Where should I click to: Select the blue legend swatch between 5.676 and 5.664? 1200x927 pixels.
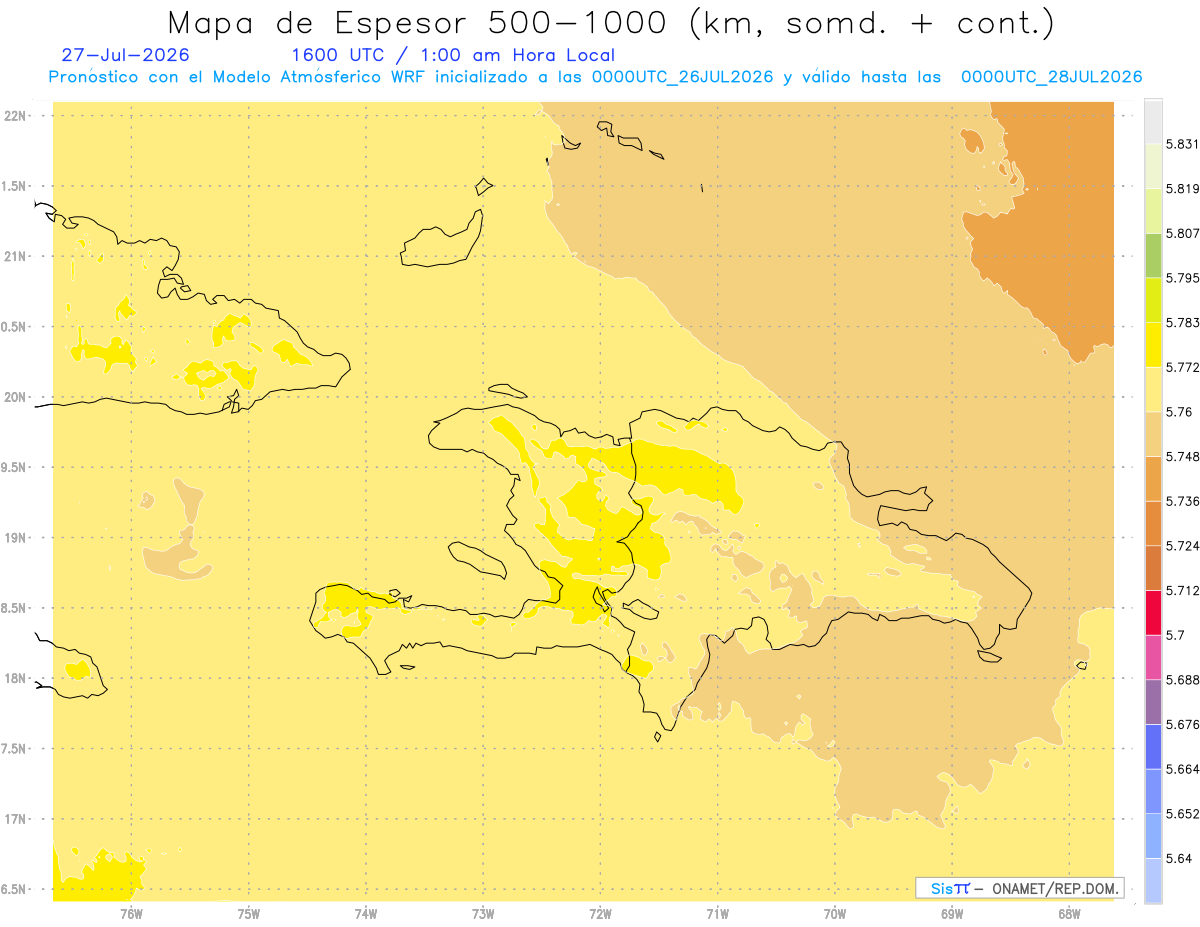point(1153,746)
